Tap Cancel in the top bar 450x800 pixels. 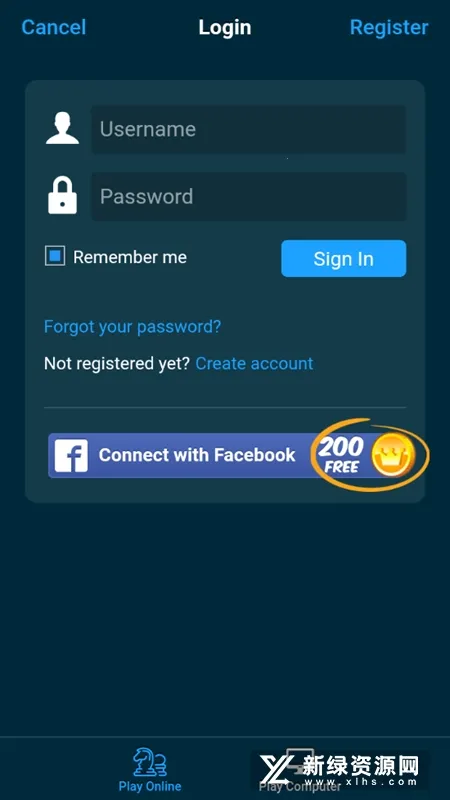tap(54, 27)
